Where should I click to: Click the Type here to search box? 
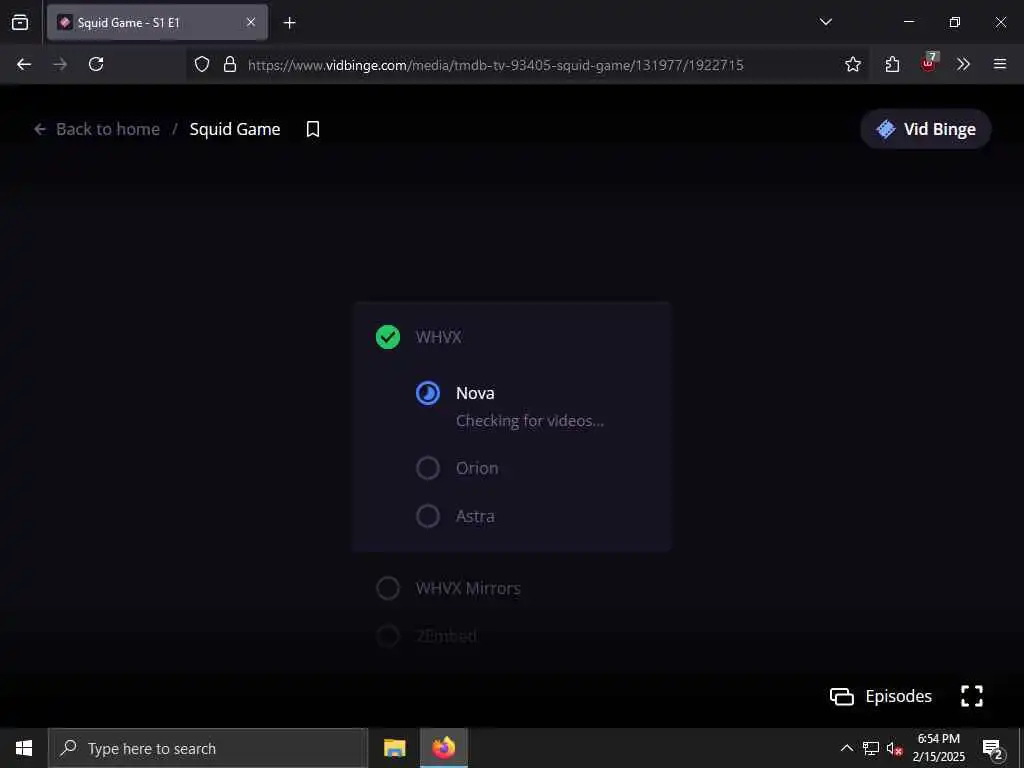pos(208,748)
